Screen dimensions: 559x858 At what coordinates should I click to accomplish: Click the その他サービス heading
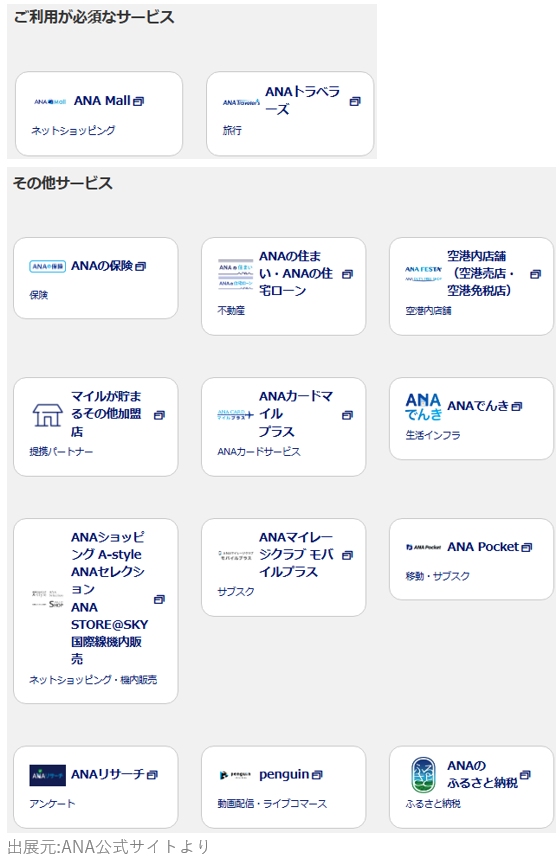[62, 183]
